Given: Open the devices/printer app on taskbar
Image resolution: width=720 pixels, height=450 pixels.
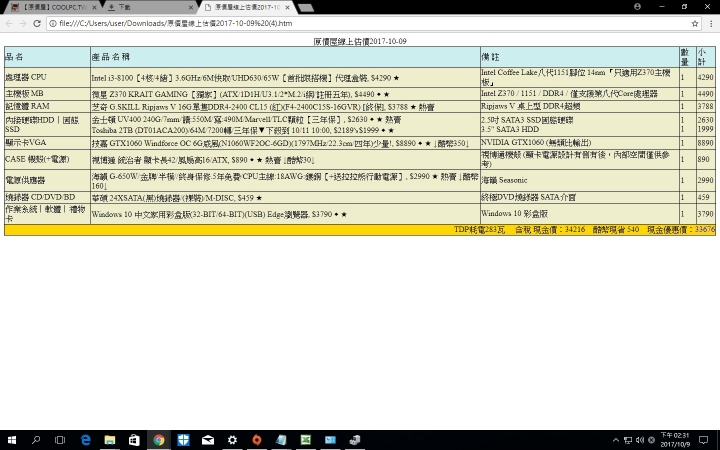Looking at the screenshot, I should pyautogui.click(x=354, y=440).
